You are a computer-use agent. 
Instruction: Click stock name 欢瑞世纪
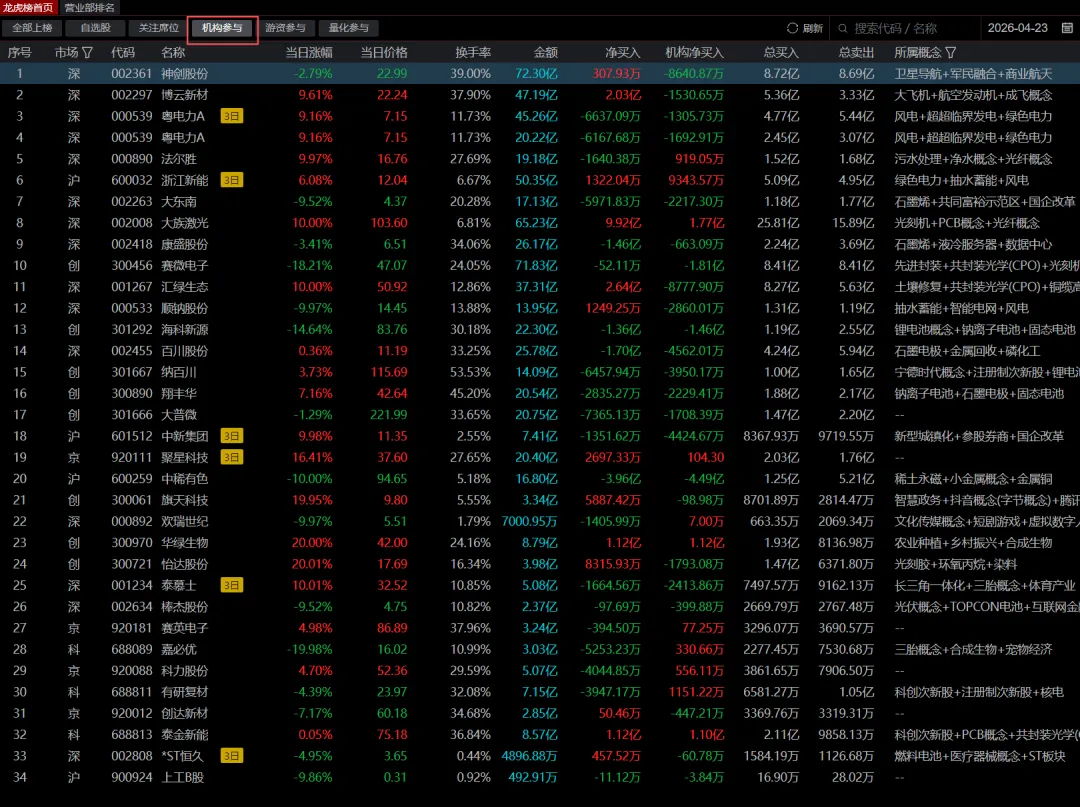tap(185, 521)
